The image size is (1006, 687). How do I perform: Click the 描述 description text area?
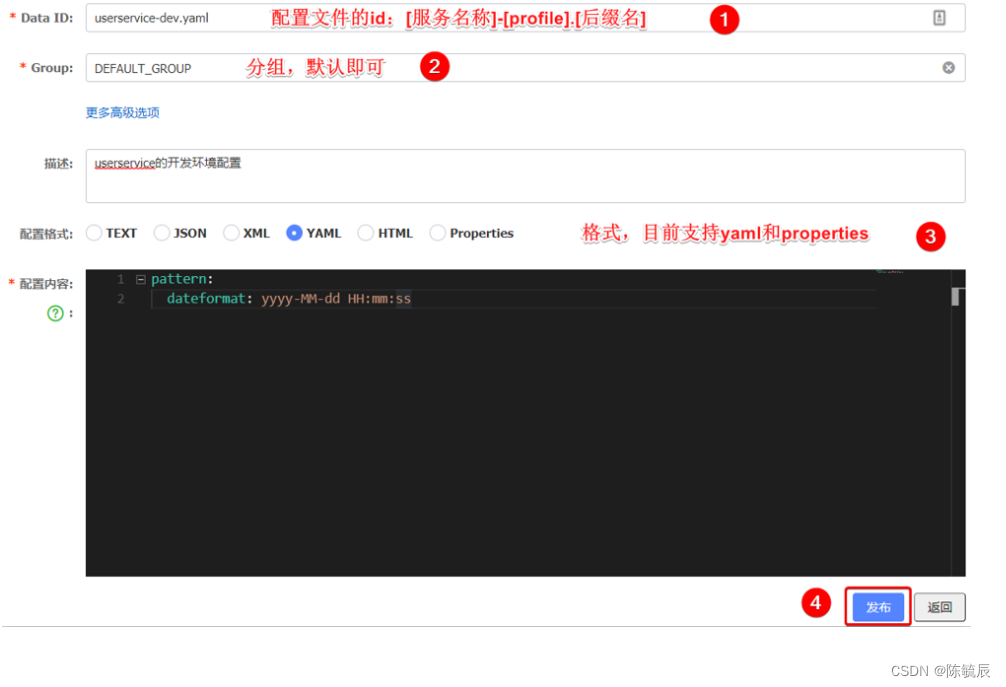click(525, 176)
